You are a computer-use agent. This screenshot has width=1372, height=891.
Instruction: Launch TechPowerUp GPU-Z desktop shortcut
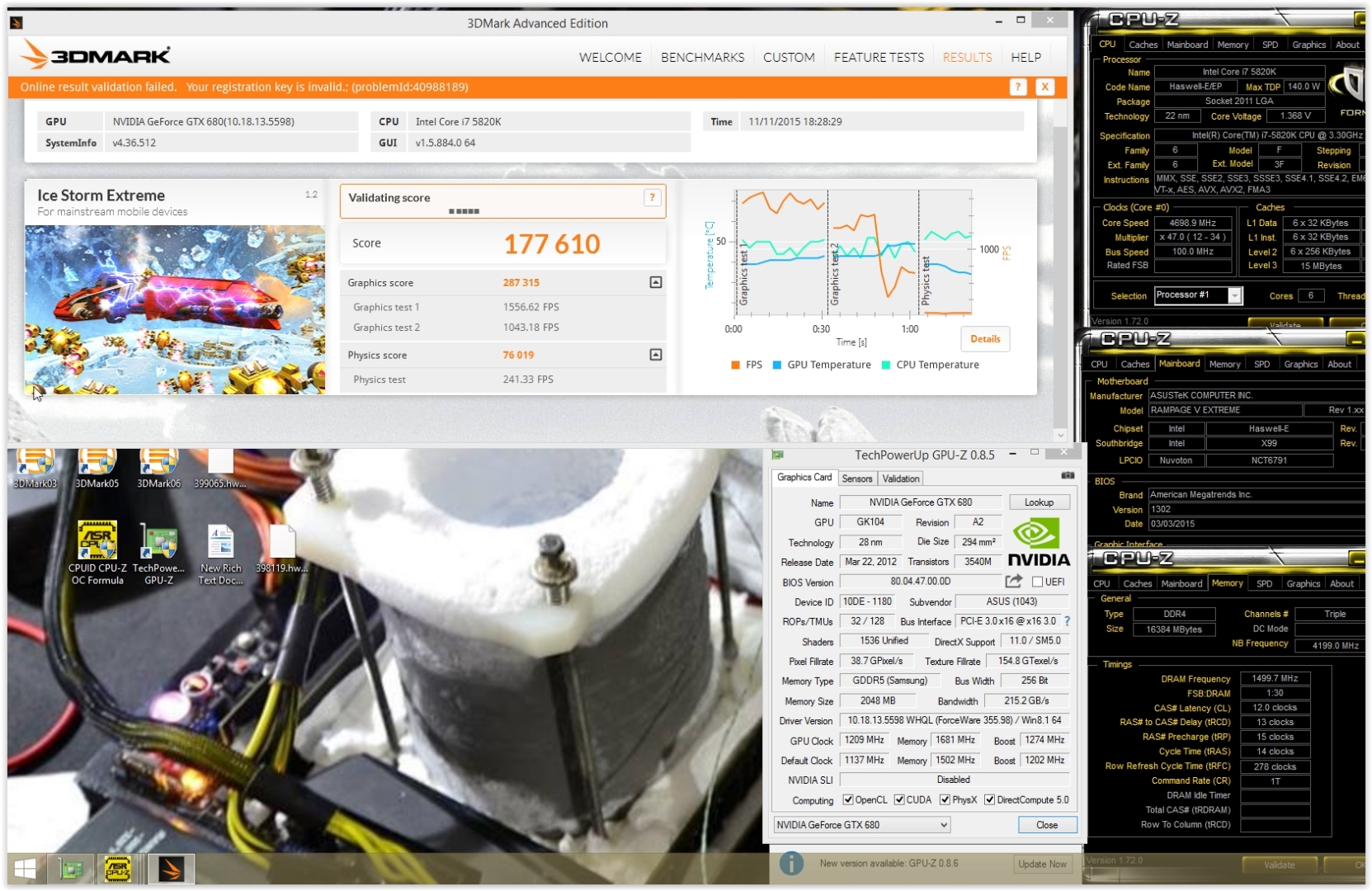(158, 553)
